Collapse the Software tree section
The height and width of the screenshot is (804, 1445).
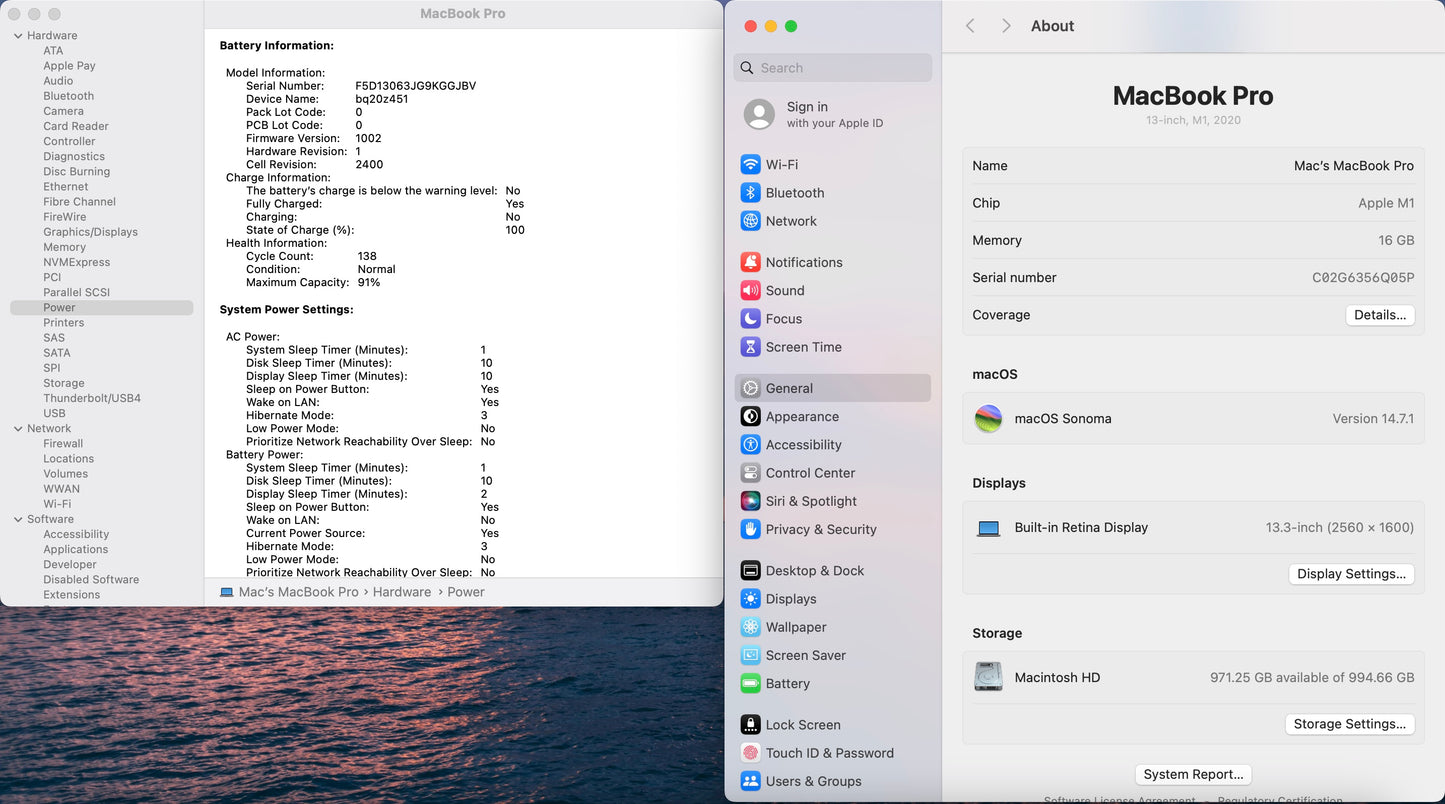pos(18,520)
